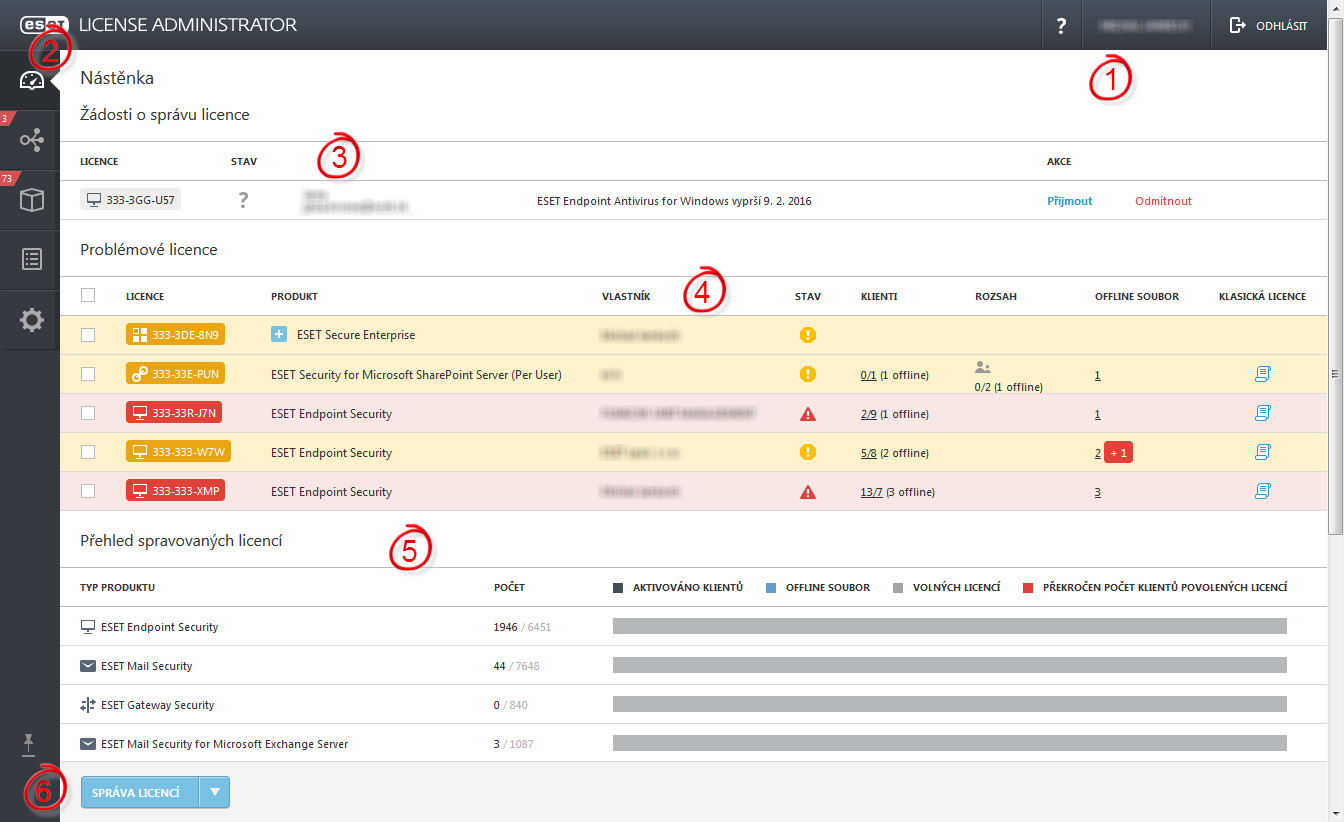Open clients link 2/9
This screenshot has width=1344, height=822.
click(x=868, y=414)
